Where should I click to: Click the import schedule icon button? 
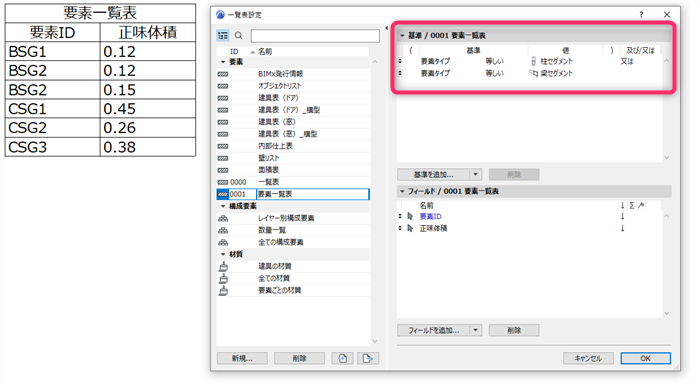pyautogui.click(x=342, y=358)
